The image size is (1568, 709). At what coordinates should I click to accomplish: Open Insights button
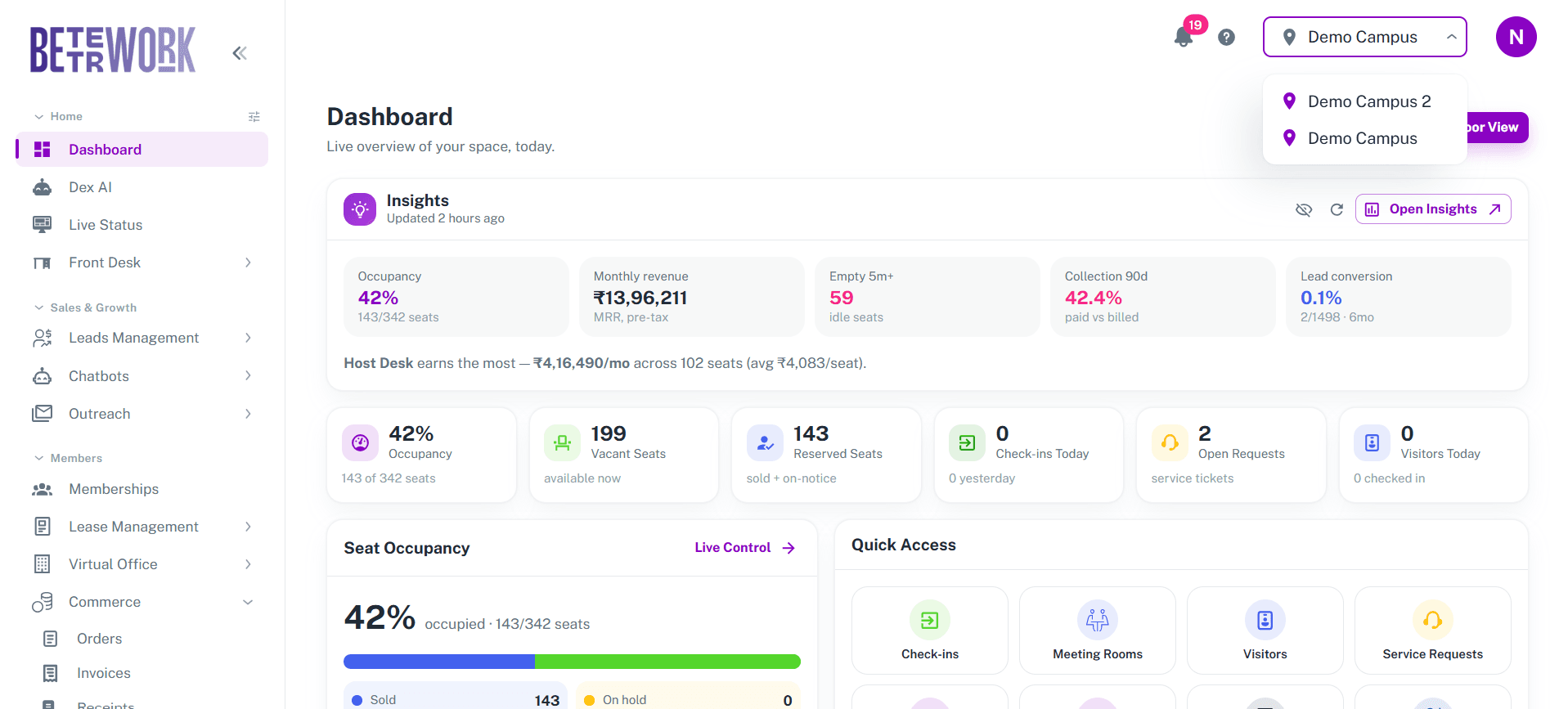(1433, 209)
